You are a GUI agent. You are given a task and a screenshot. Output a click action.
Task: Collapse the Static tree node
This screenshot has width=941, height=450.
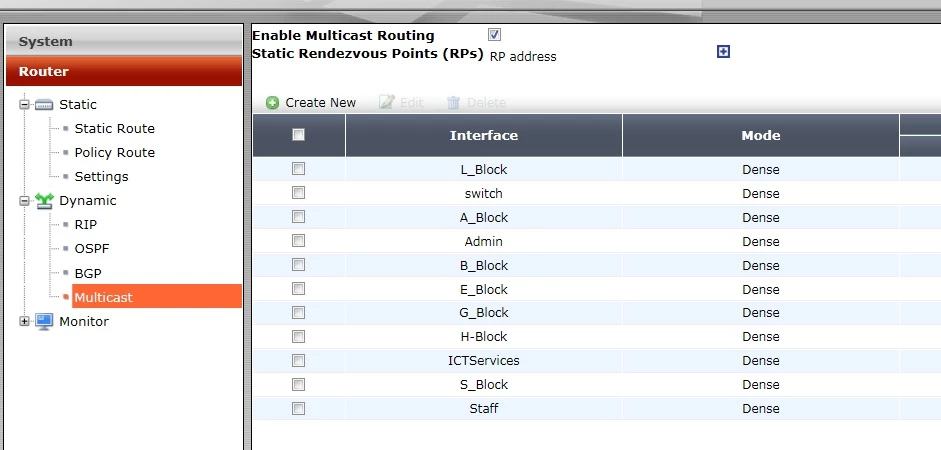[25, 104]
